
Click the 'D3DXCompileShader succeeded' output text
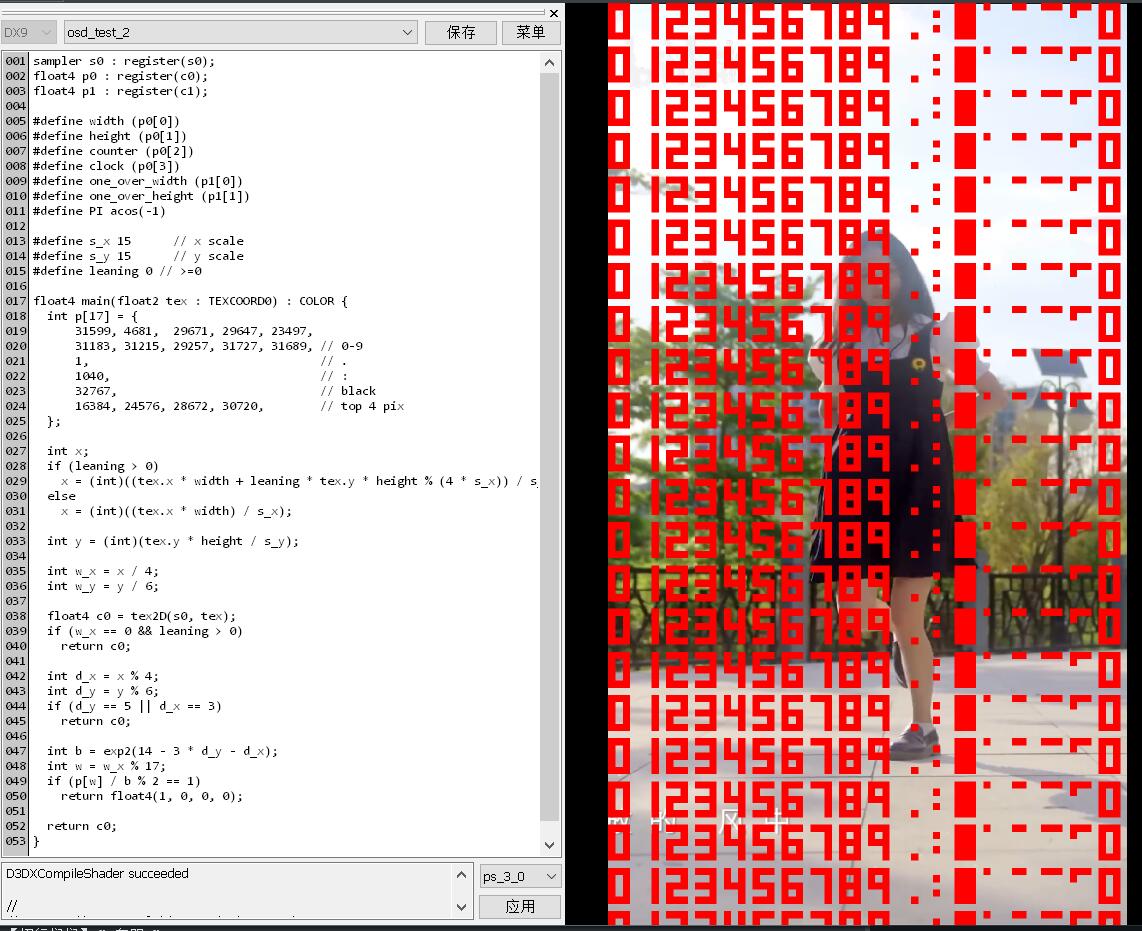(97, 873)
